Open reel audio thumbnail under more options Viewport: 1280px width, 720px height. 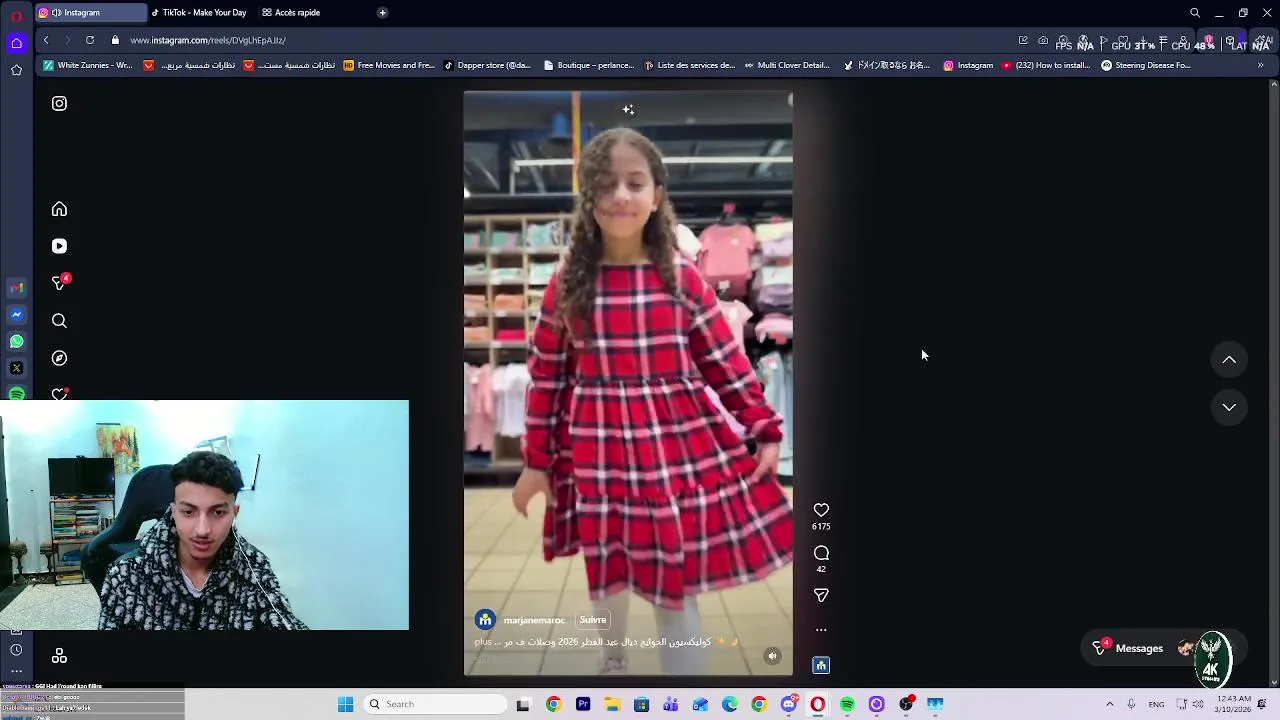(821, 665)
